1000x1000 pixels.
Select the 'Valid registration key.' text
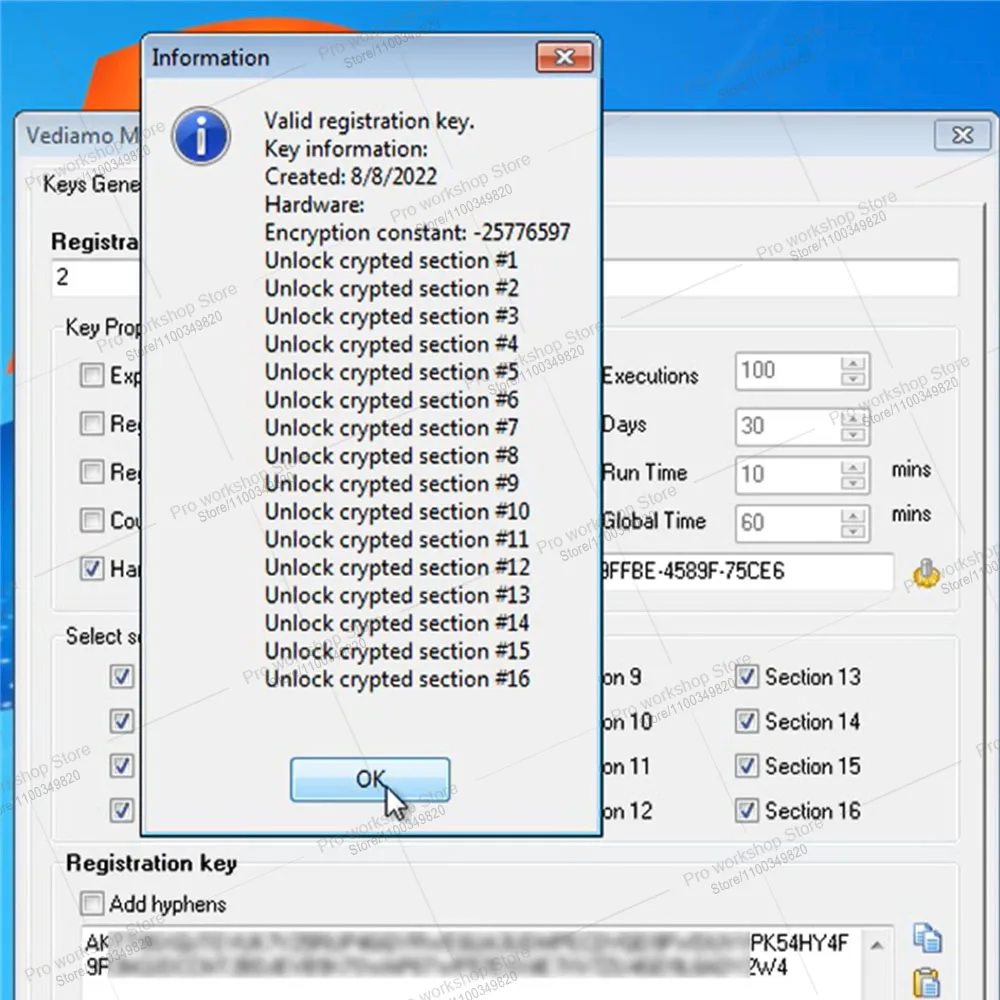pyautogui.click(x=369, y=121)
